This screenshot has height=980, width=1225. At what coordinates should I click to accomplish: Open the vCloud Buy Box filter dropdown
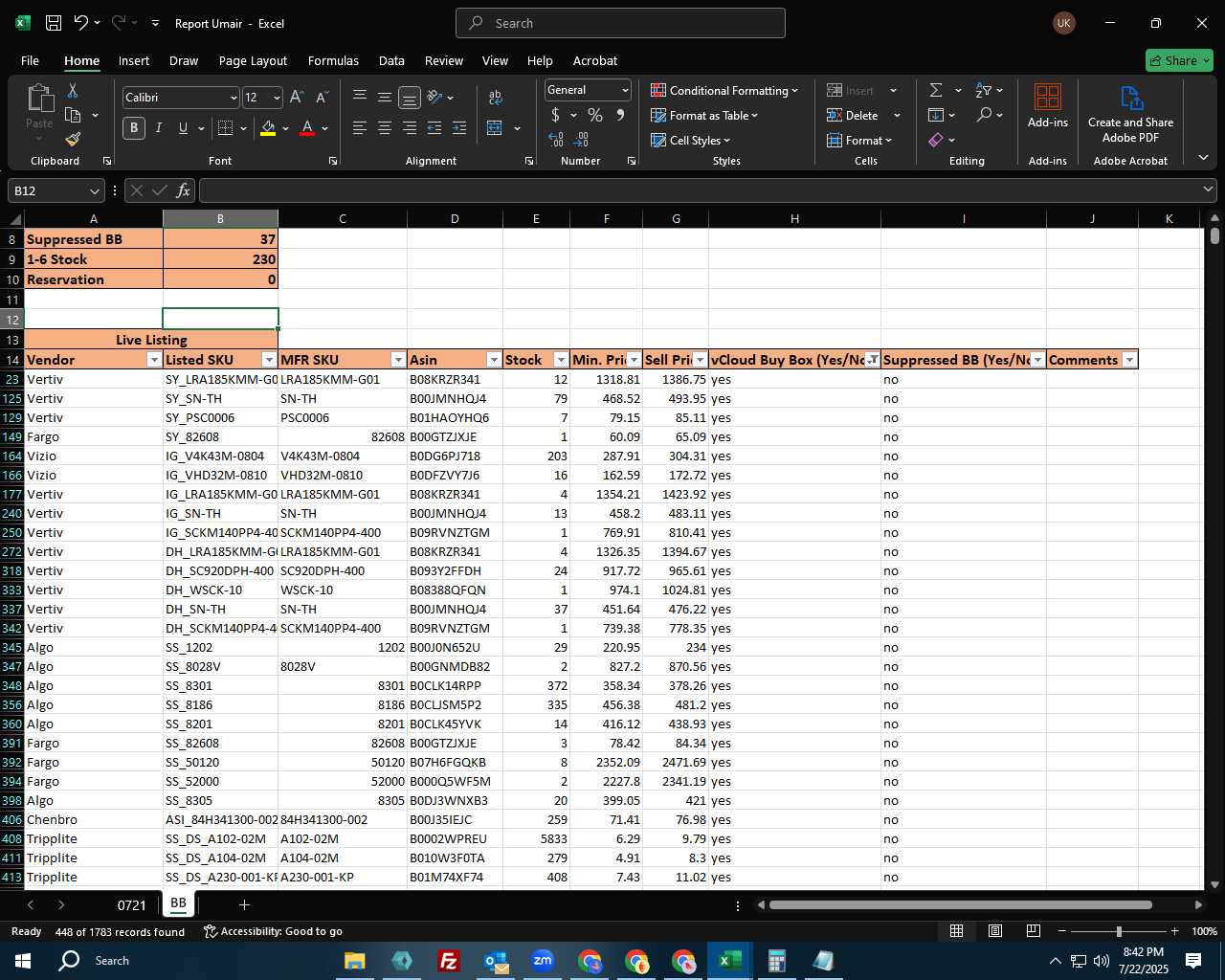click(872, 360)
